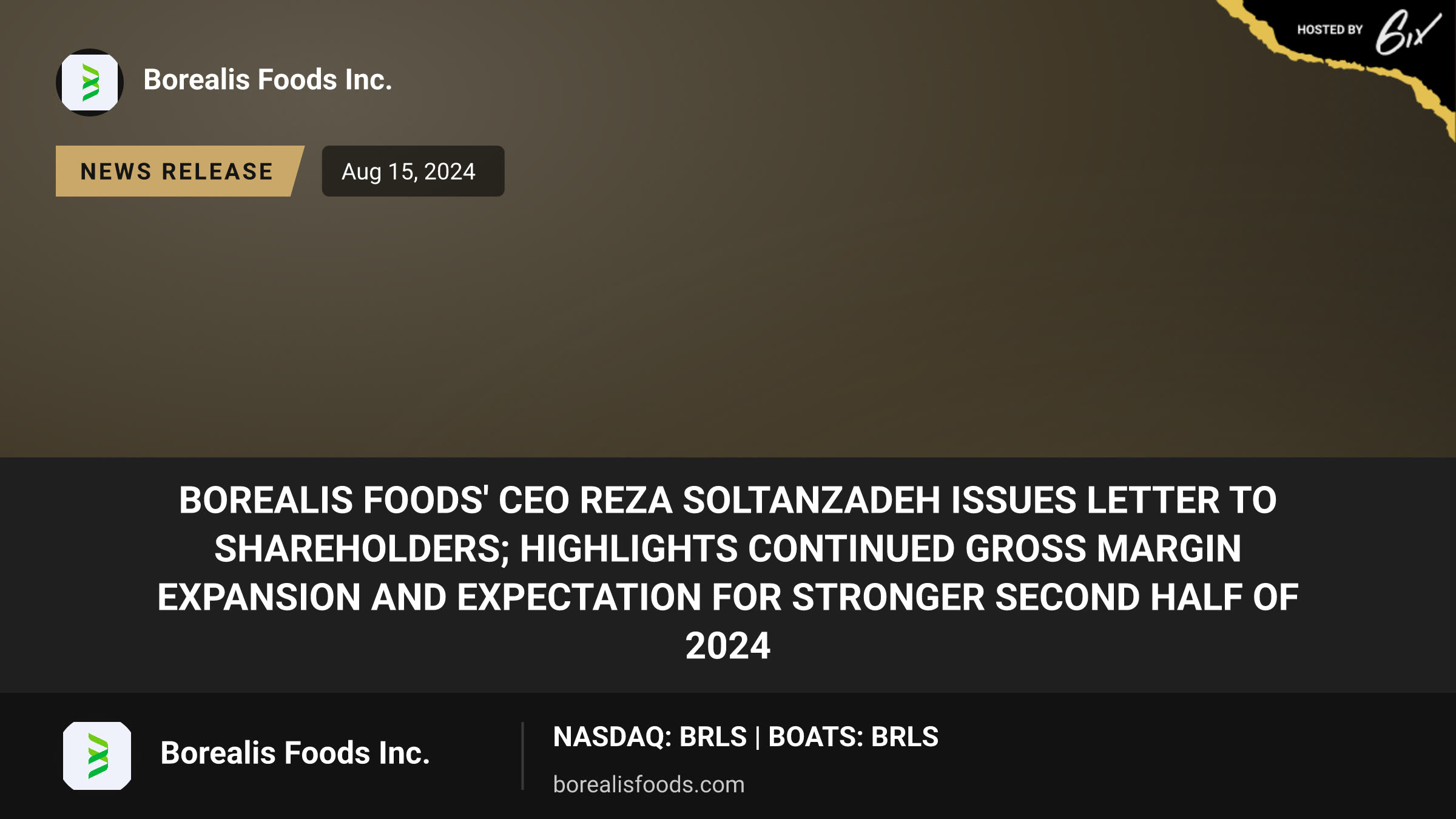Open header company name Borealis Foods Inc.
Screen dimensions: 1456x819
pyautogui.click(x=268, y=79)
